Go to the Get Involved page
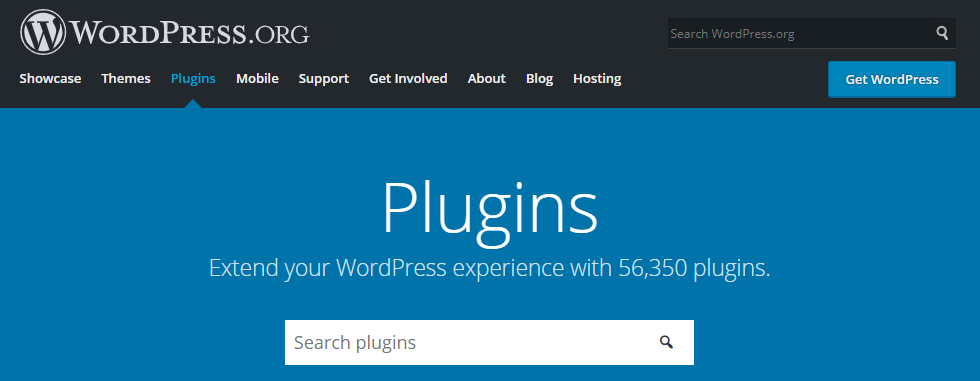This screenshot has height=381, width=980. coord(408,79)
